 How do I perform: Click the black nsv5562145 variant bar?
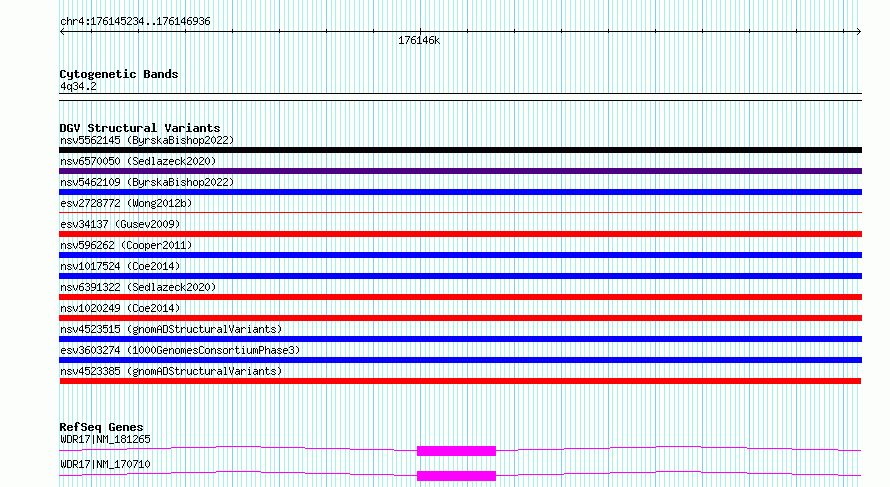tap(460, 150)
